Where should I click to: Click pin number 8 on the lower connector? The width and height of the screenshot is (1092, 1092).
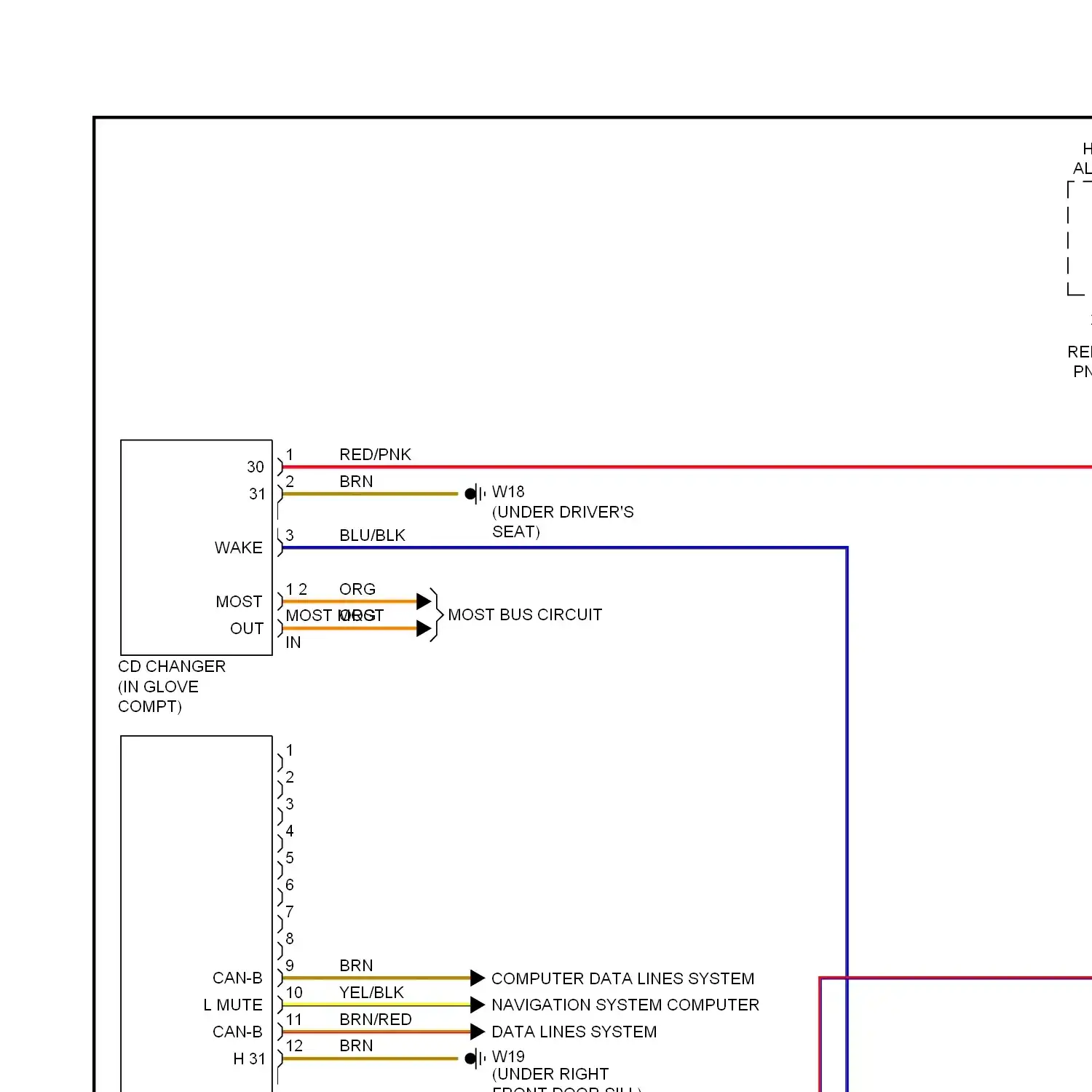(290, 938)
